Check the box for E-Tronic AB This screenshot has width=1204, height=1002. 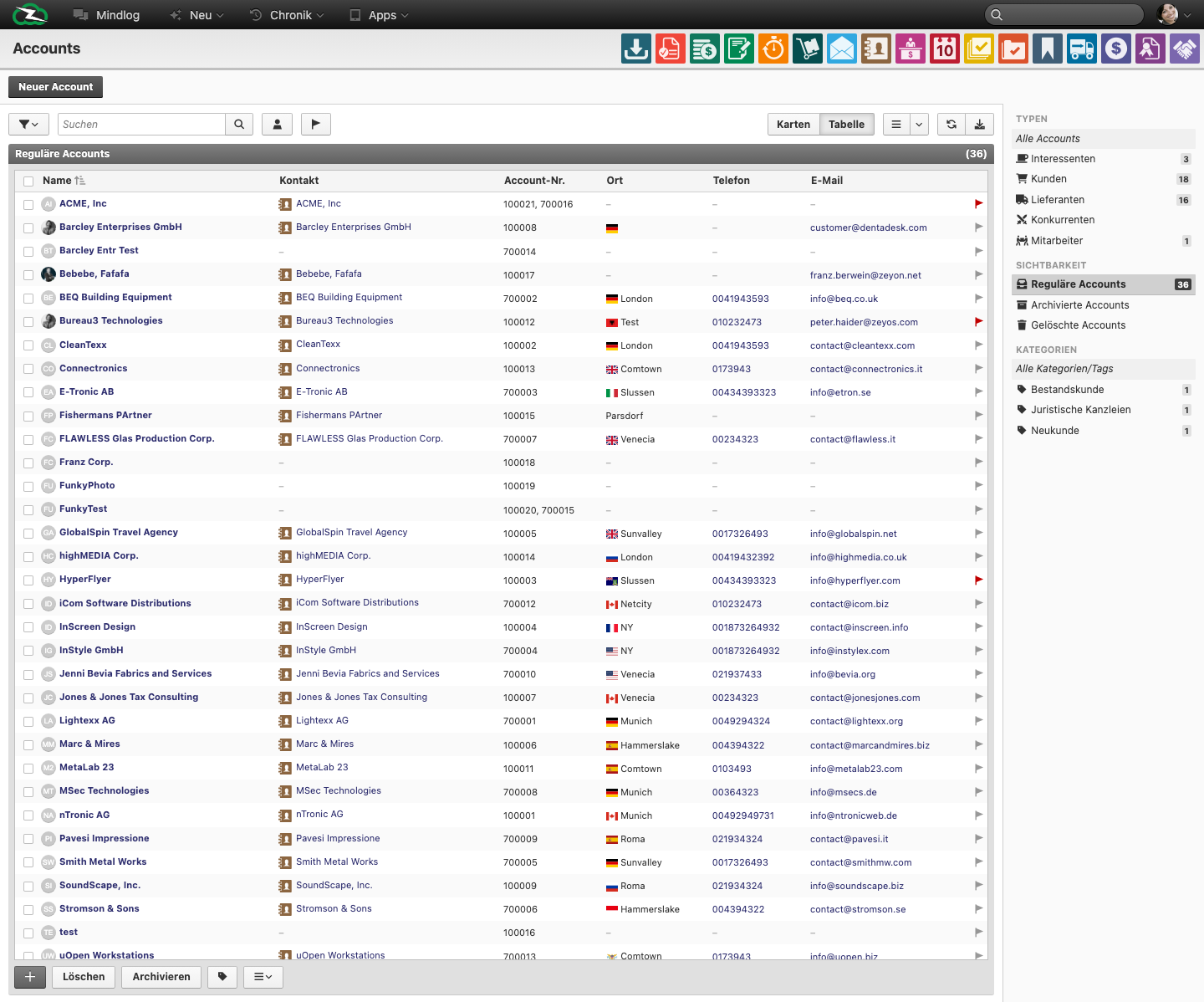point(28,392)
